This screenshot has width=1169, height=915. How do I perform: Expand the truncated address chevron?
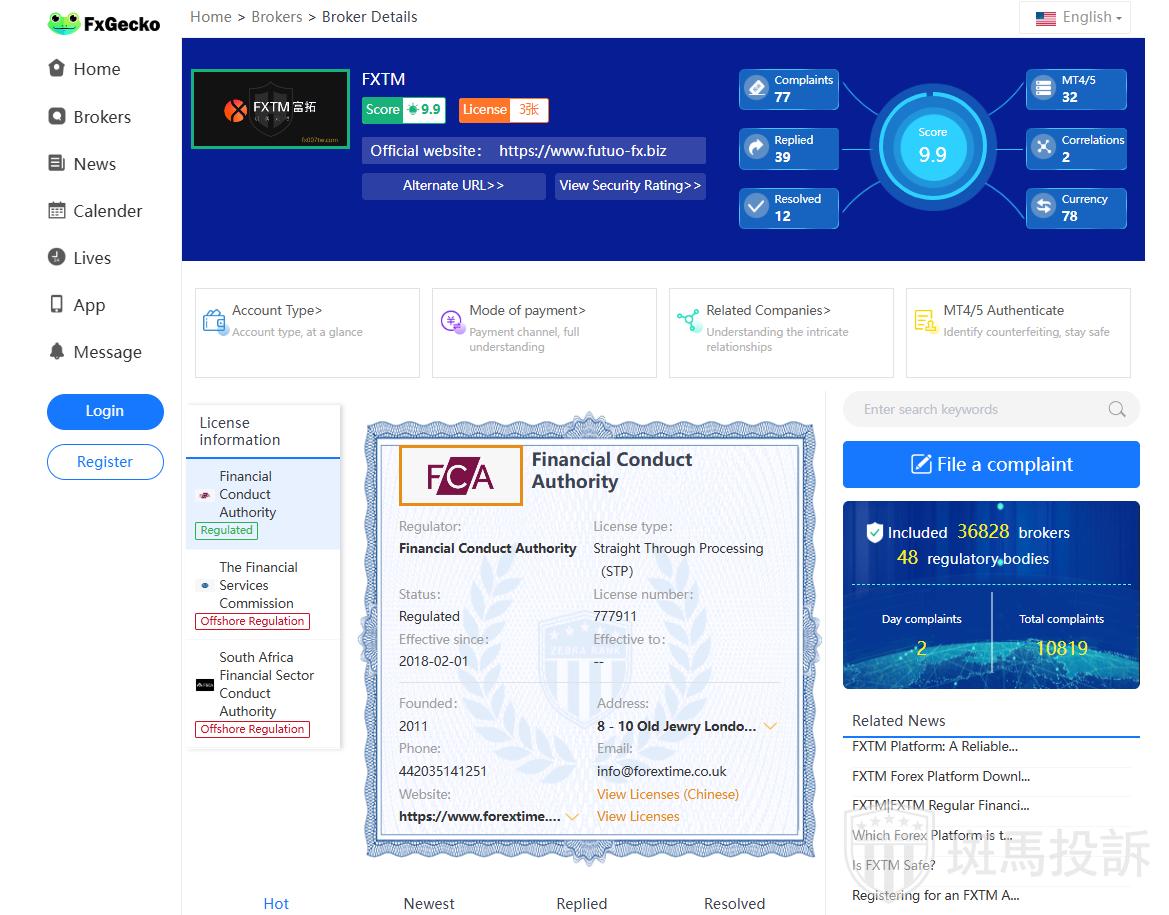pyautogui.click(x=770, y=726)
